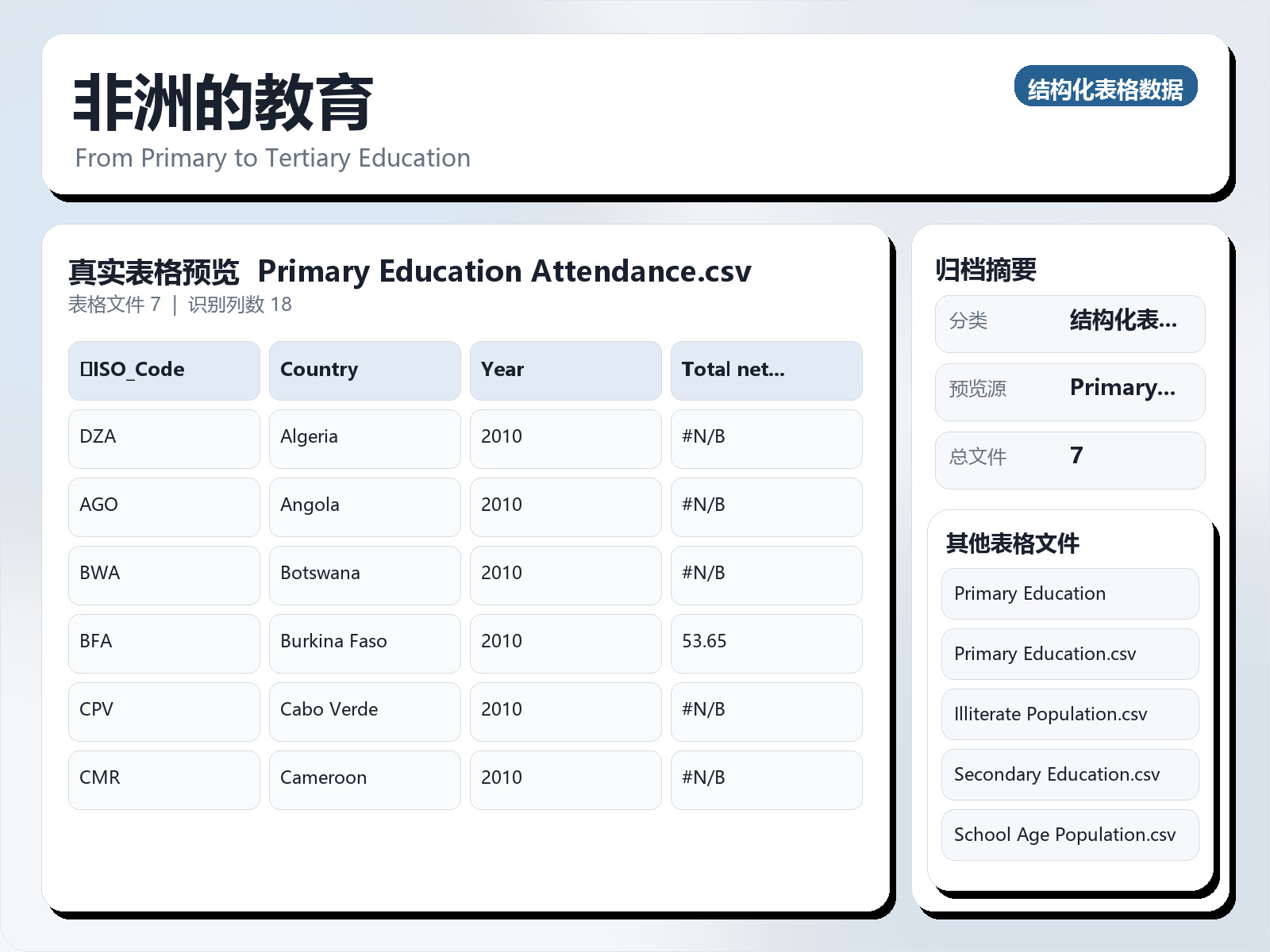Click the Country column header
The width and height of the screenshot is (1270, 952).
pyautogui.click(x=364, y=370)
